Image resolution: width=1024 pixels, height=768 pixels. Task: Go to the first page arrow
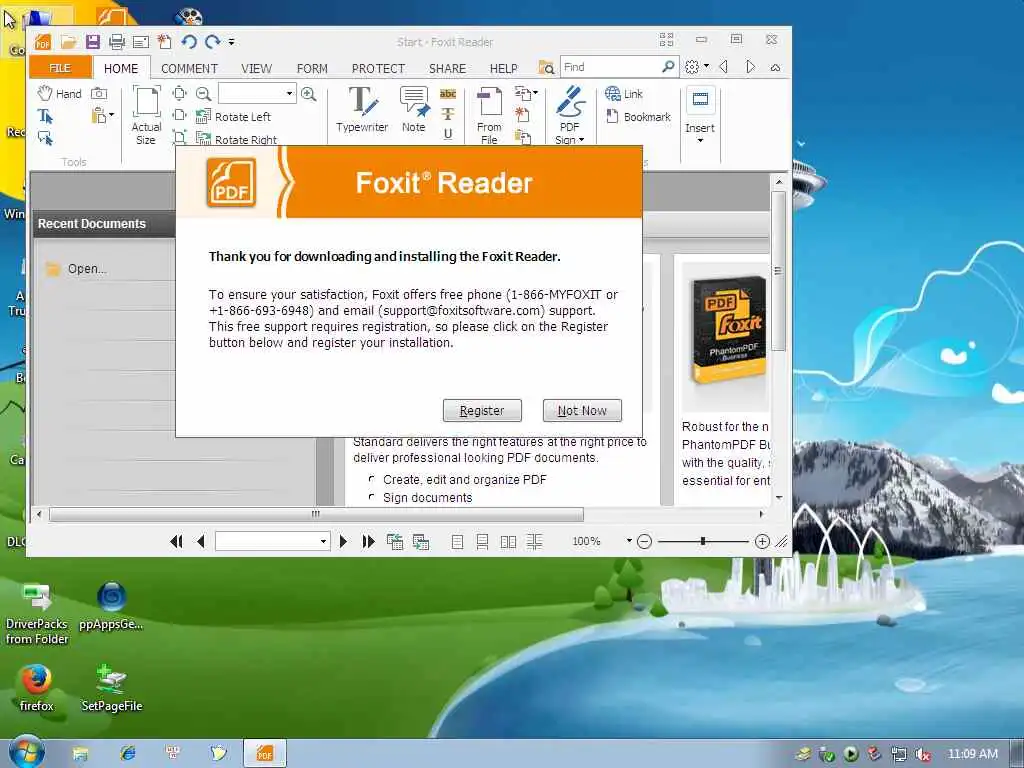click(x=176, y=541)
